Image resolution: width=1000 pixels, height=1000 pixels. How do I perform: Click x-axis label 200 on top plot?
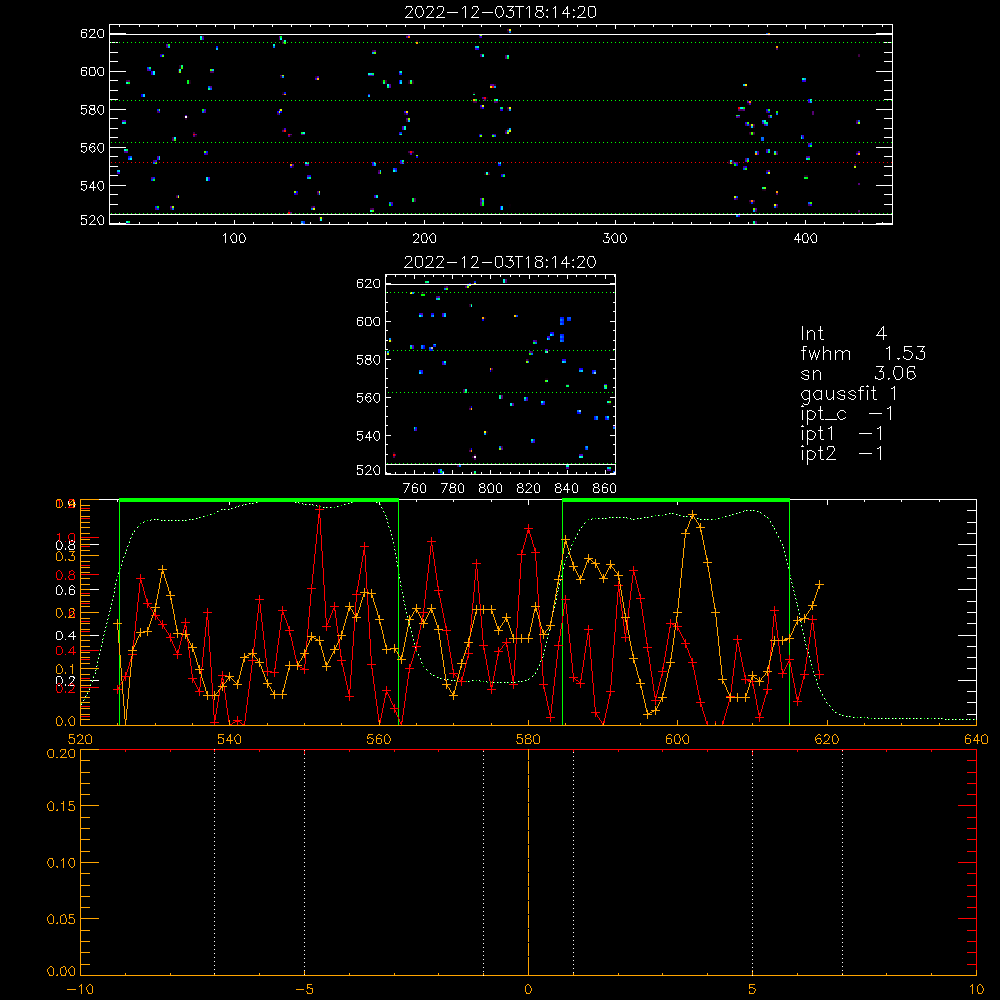424,239
